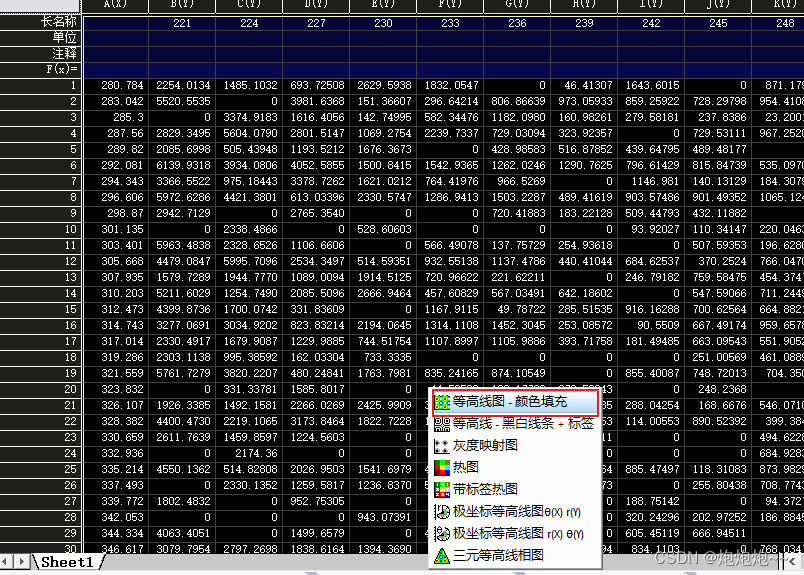804x575 pixels.
Task: Select row header 25
Action: coord(40,469)
